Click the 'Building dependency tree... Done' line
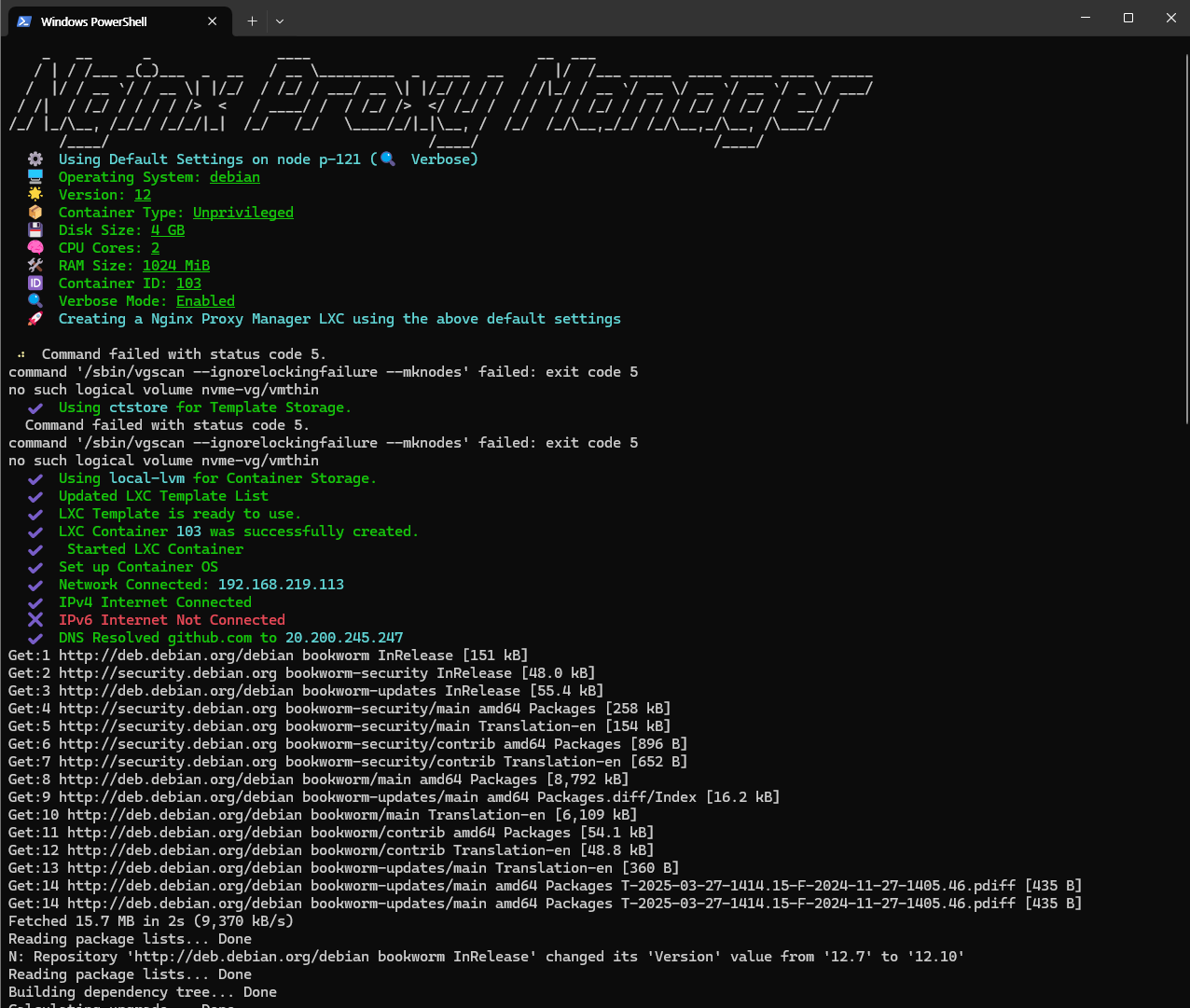 [x=143, y=992]
